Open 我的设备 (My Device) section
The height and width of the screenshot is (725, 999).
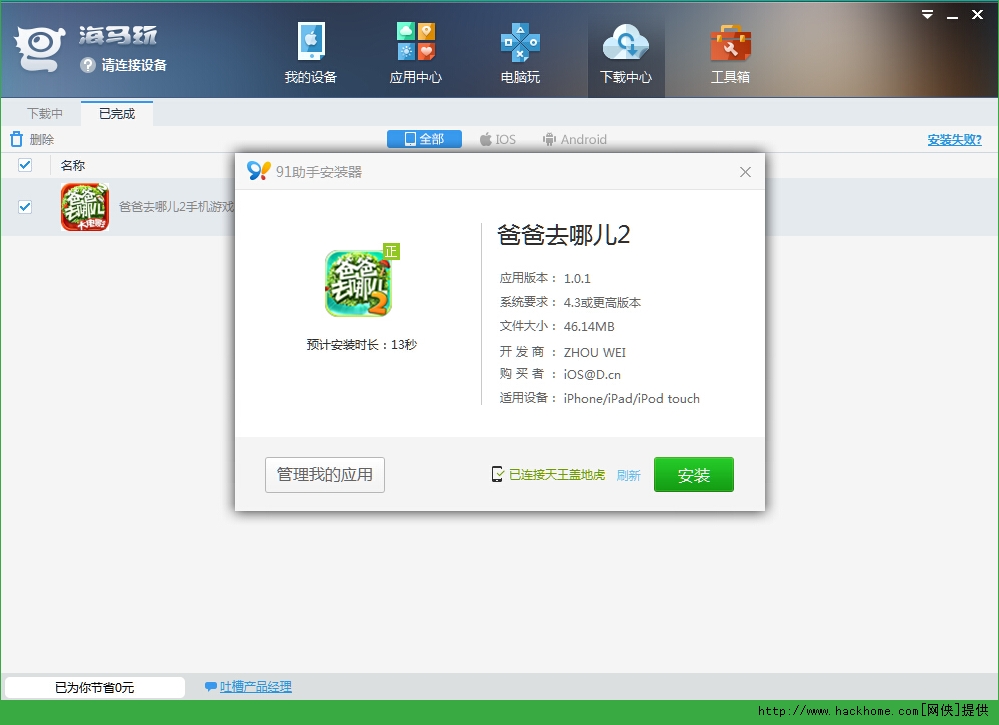pyautogui.click(x=311, y=53)
